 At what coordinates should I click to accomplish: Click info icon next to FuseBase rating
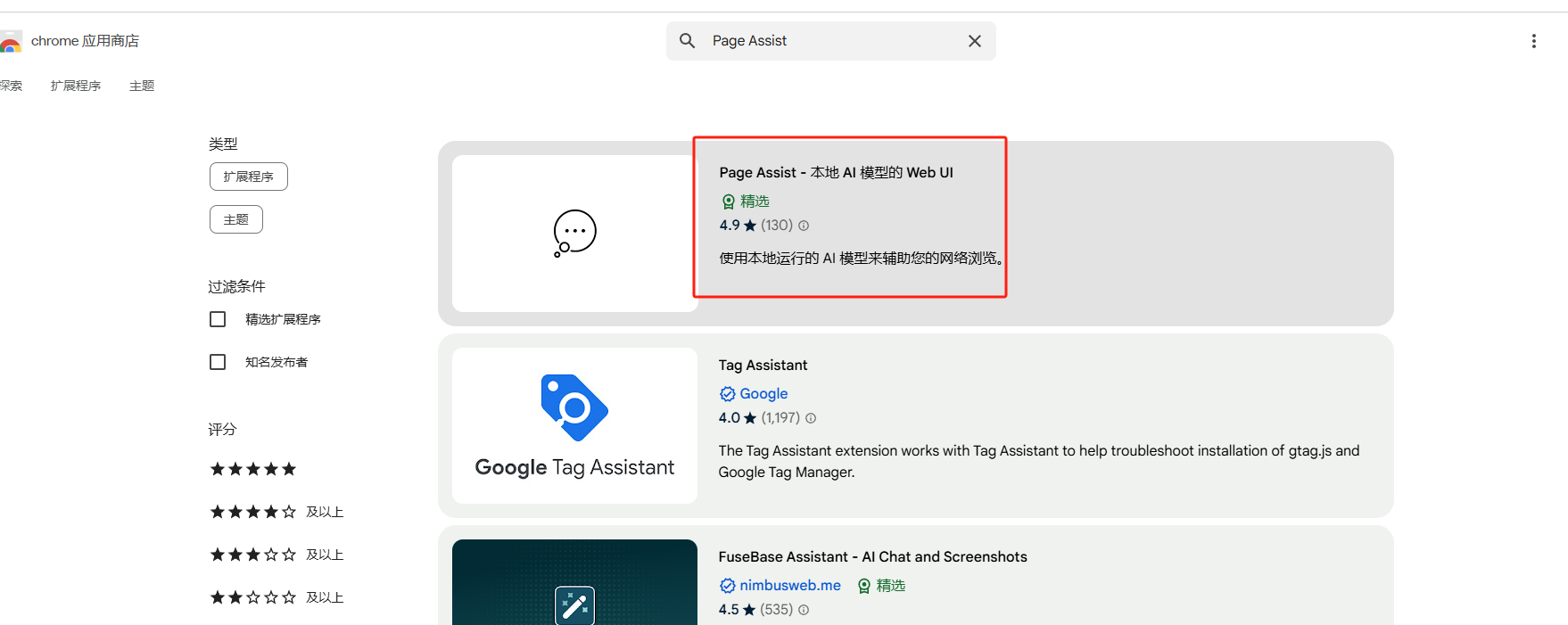(804, 610)
